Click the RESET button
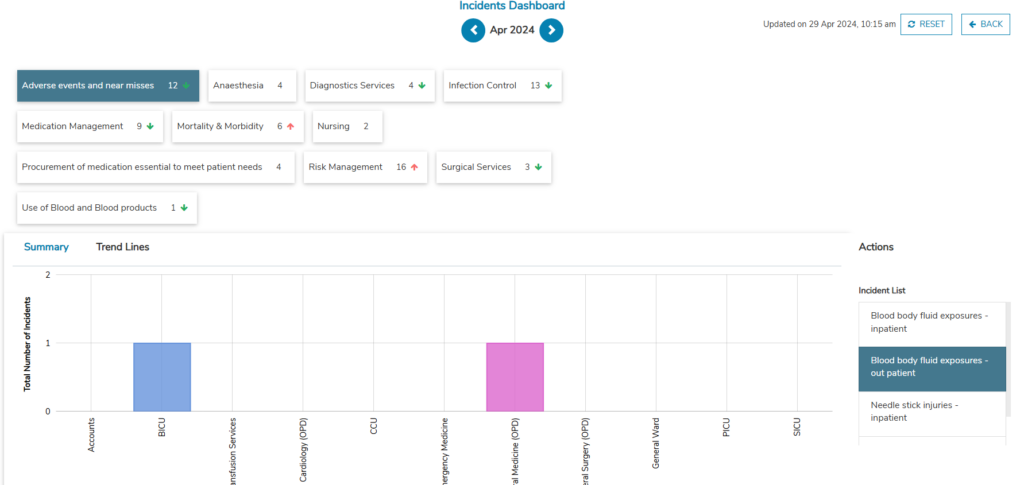 (926, 24)
